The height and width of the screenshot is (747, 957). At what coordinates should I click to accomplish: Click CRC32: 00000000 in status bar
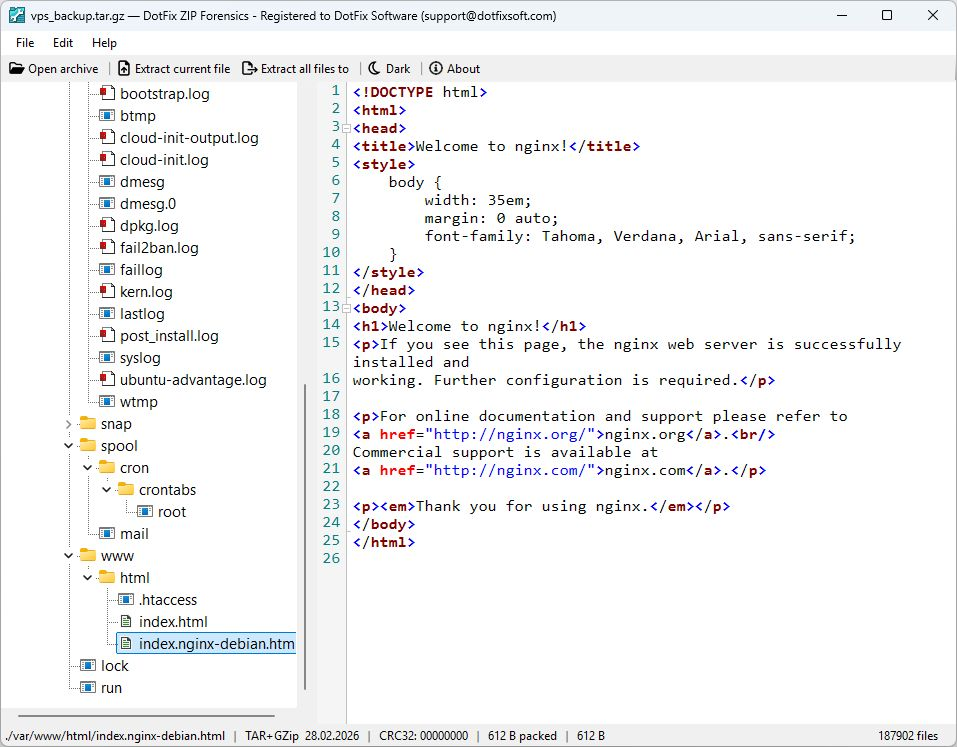pyautogui.click(x=424, y=735)
